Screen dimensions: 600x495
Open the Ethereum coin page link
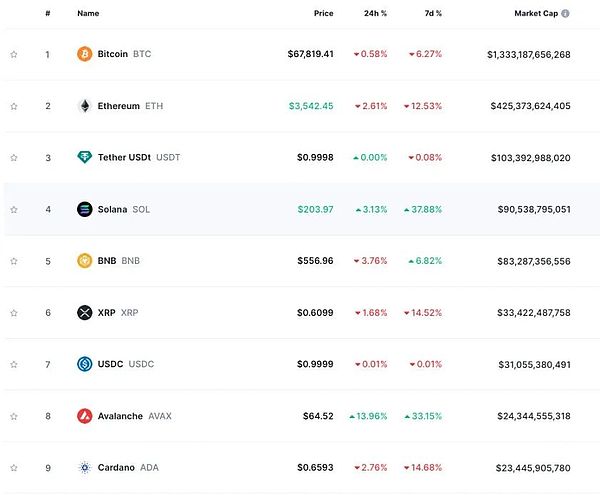119,106
